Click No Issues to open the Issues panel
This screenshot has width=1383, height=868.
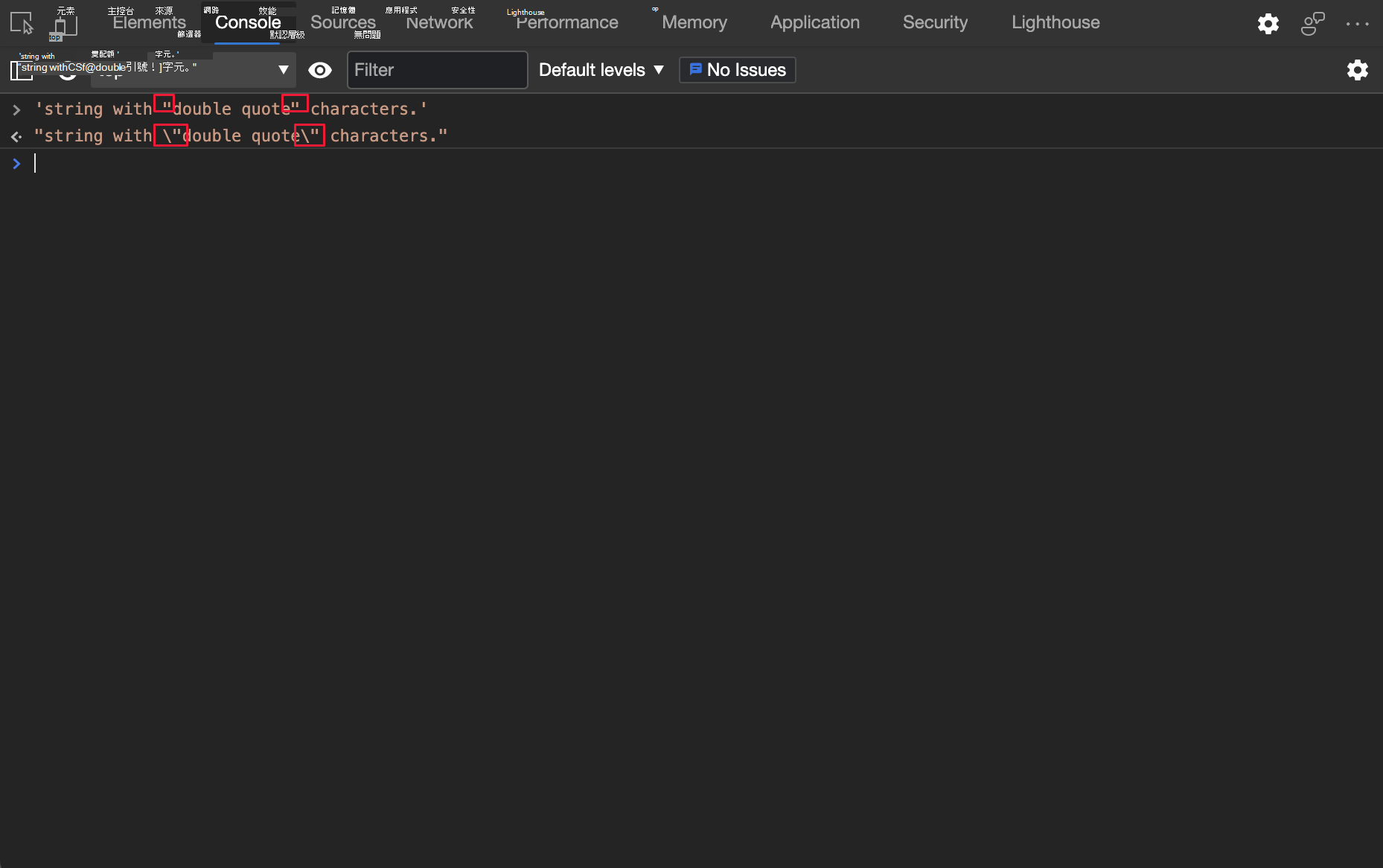737,70
